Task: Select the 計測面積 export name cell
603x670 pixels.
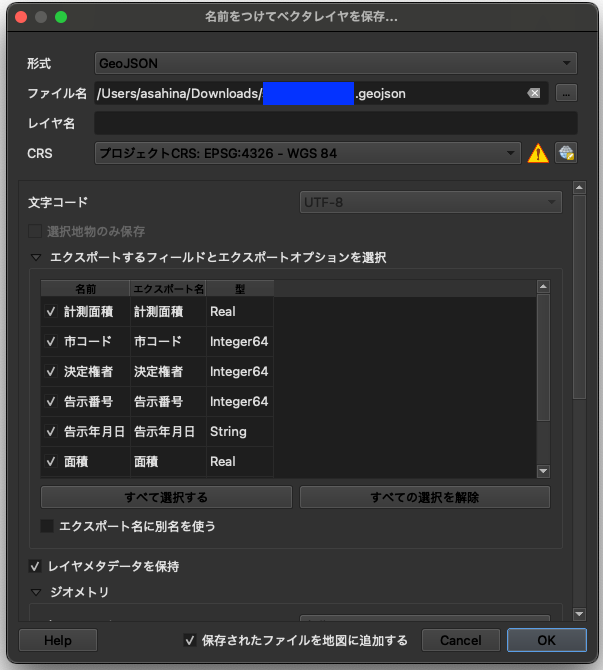Action: coord(168,311)
